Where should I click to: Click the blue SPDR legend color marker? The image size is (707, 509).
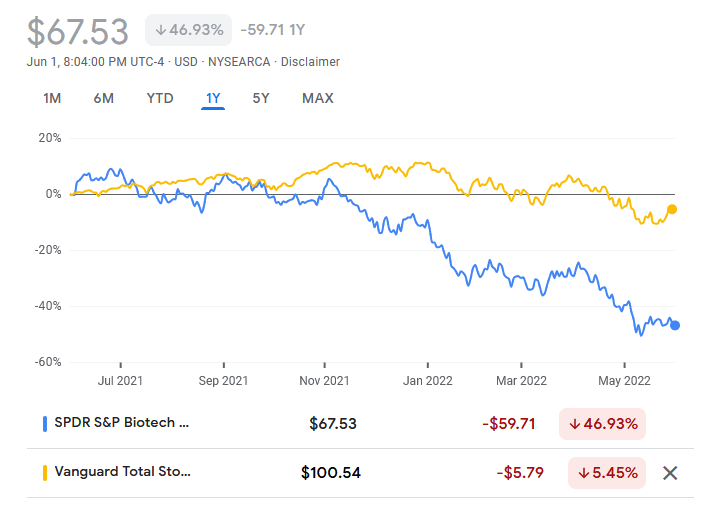click(45, 423)
